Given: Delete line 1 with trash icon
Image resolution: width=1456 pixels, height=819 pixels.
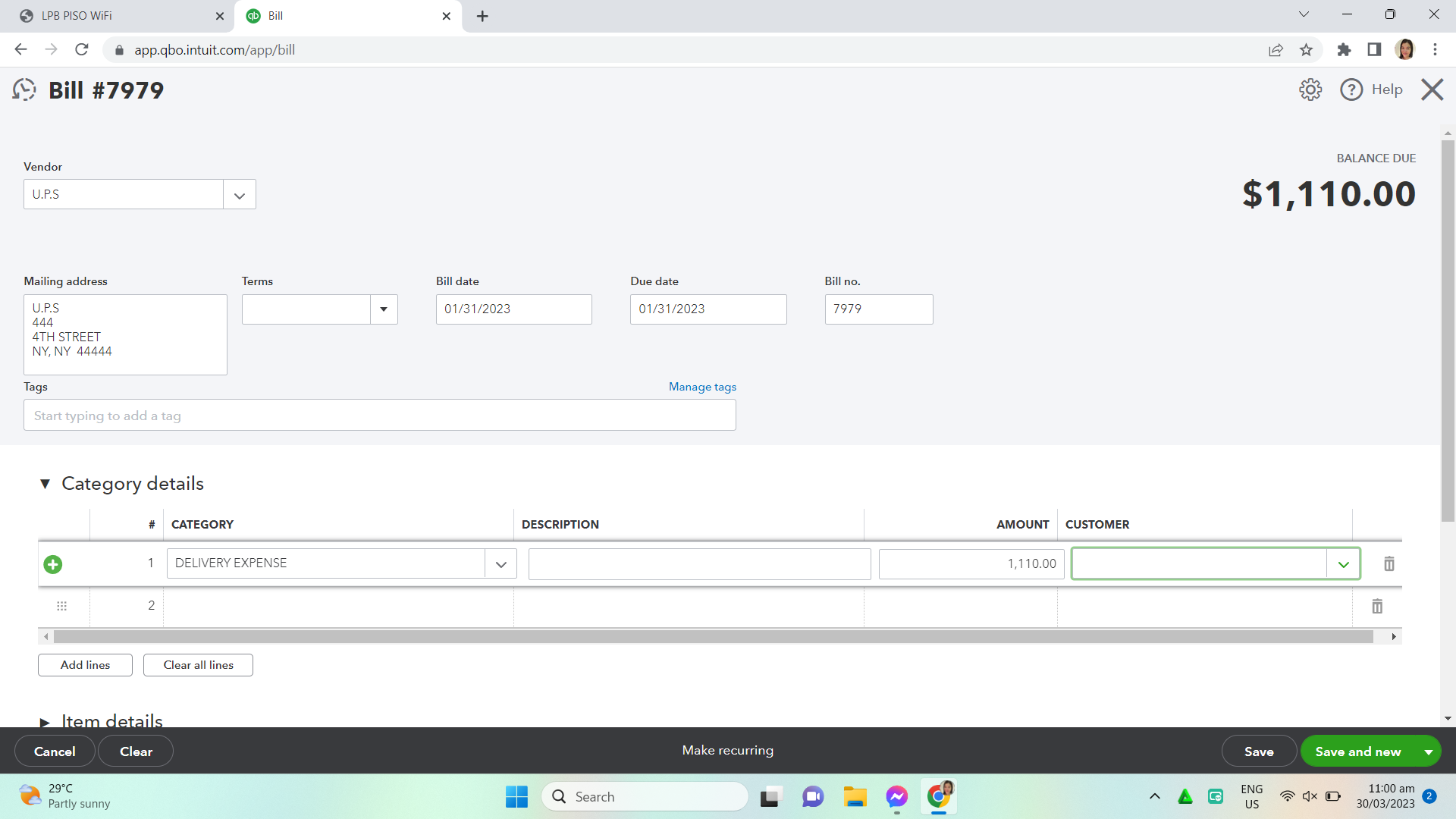Looking at the screenshot, I should coord(1389,563).
